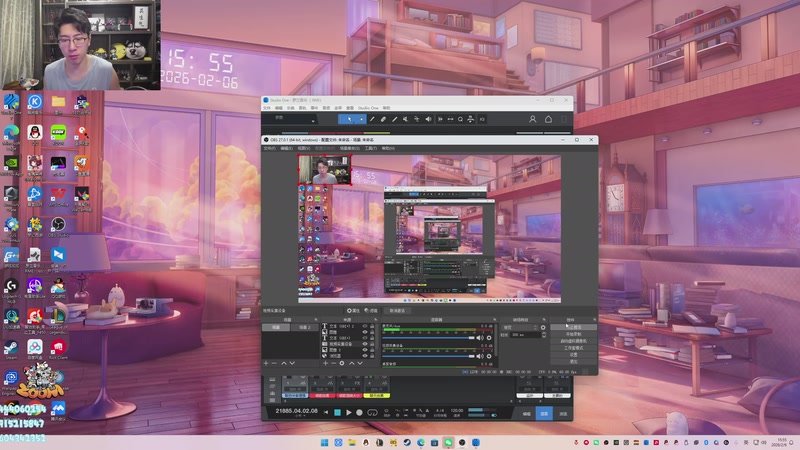Remove selected scene in OBS Scenes panel
800x450 pixels.
click(274, 363)
